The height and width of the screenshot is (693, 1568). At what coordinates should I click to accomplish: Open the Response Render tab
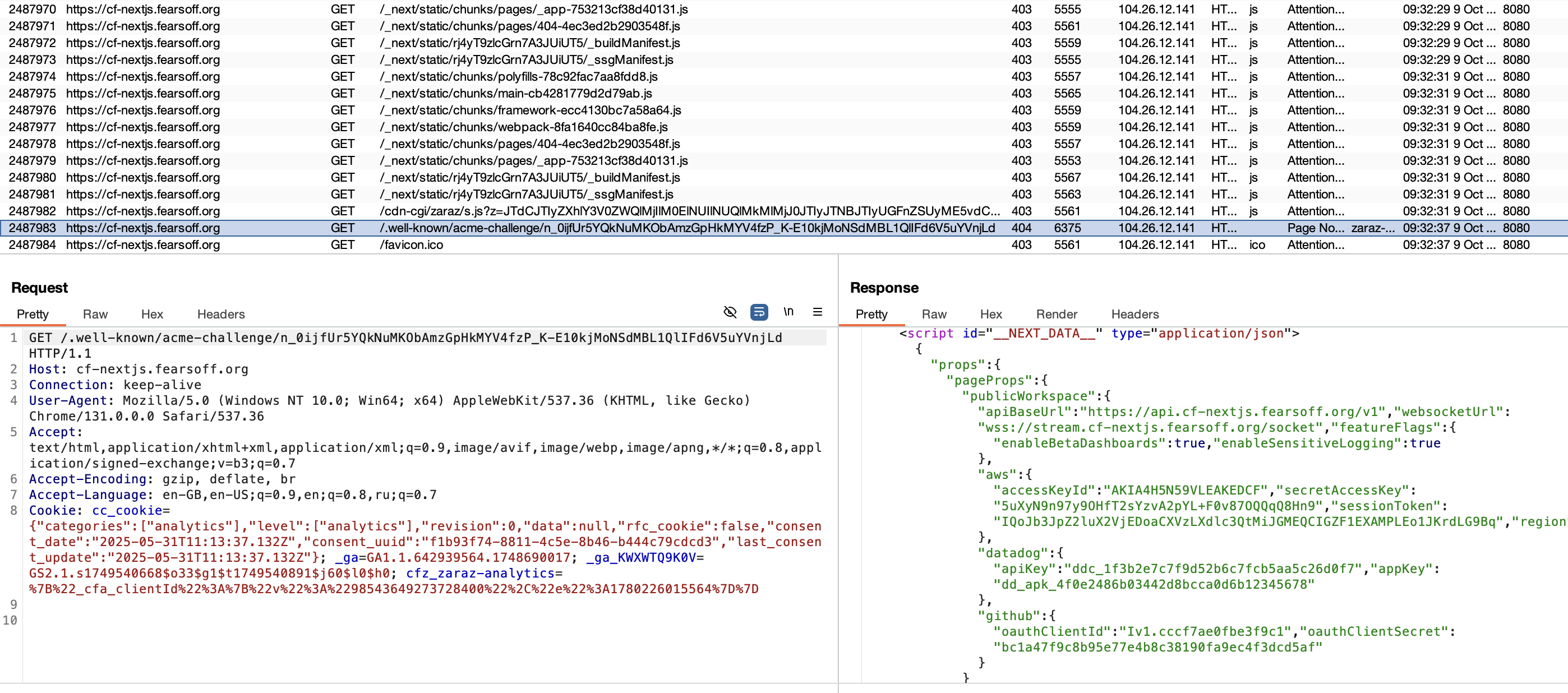pos(1056,314)
